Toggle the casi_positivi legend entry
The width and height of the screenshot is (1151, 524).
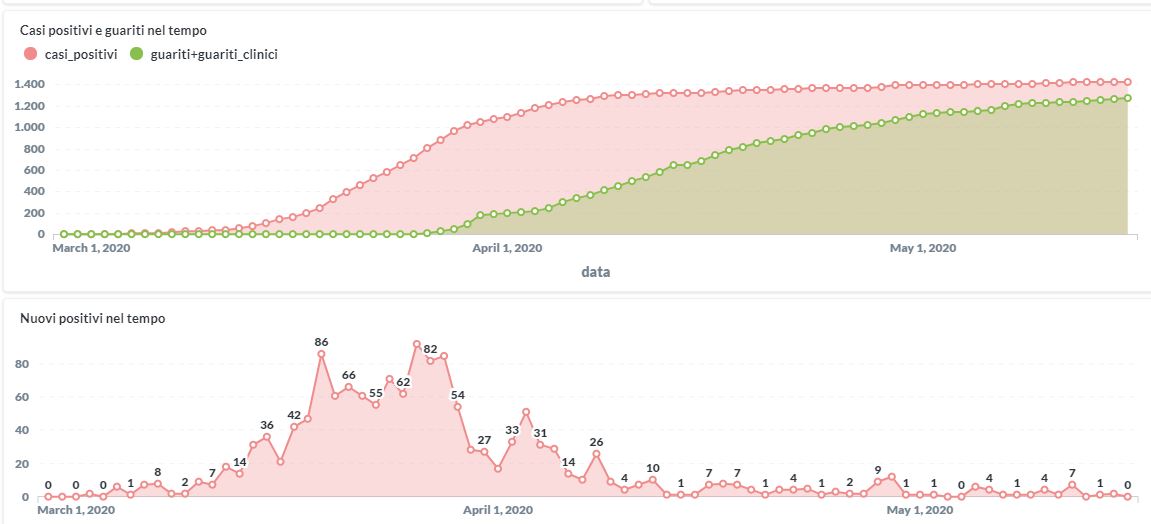(x=83, y=54)
